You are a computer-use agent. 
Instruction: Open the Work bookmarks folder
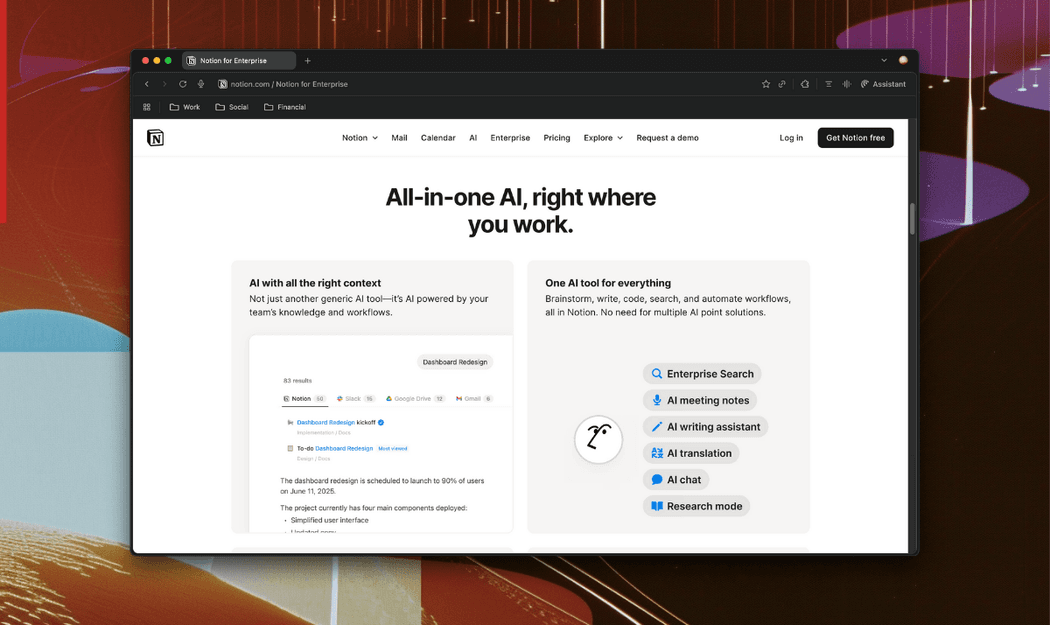[x=185, y=107]
